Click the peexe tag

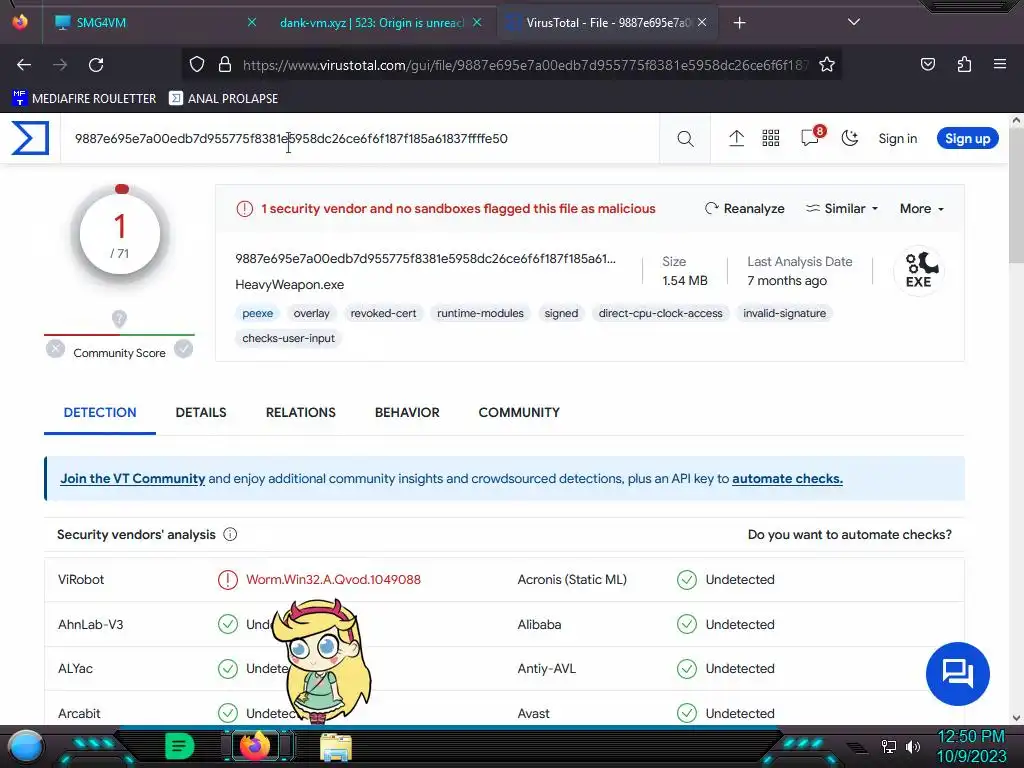tap(257, 313)
